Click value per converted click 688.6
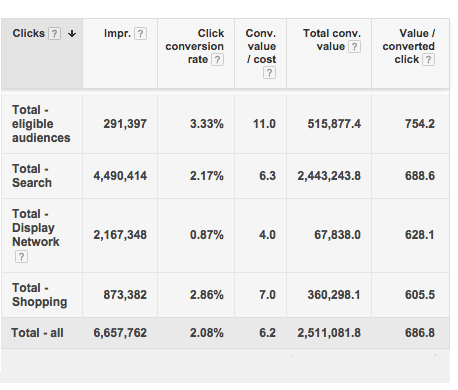Viewport: 458px width, 390px height. coord(420,176)
